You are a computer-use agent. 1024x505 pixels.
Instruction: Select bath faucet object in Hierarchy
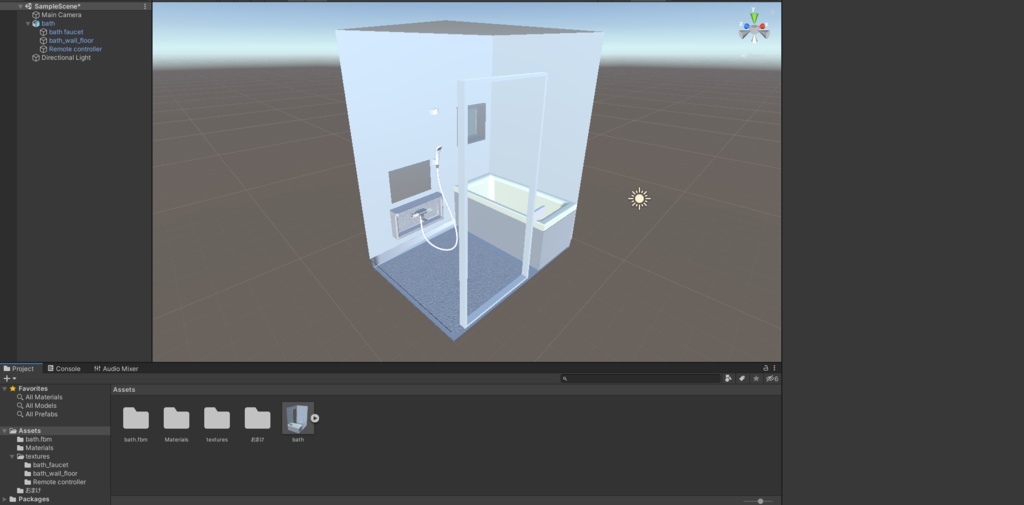click(66, 32)
